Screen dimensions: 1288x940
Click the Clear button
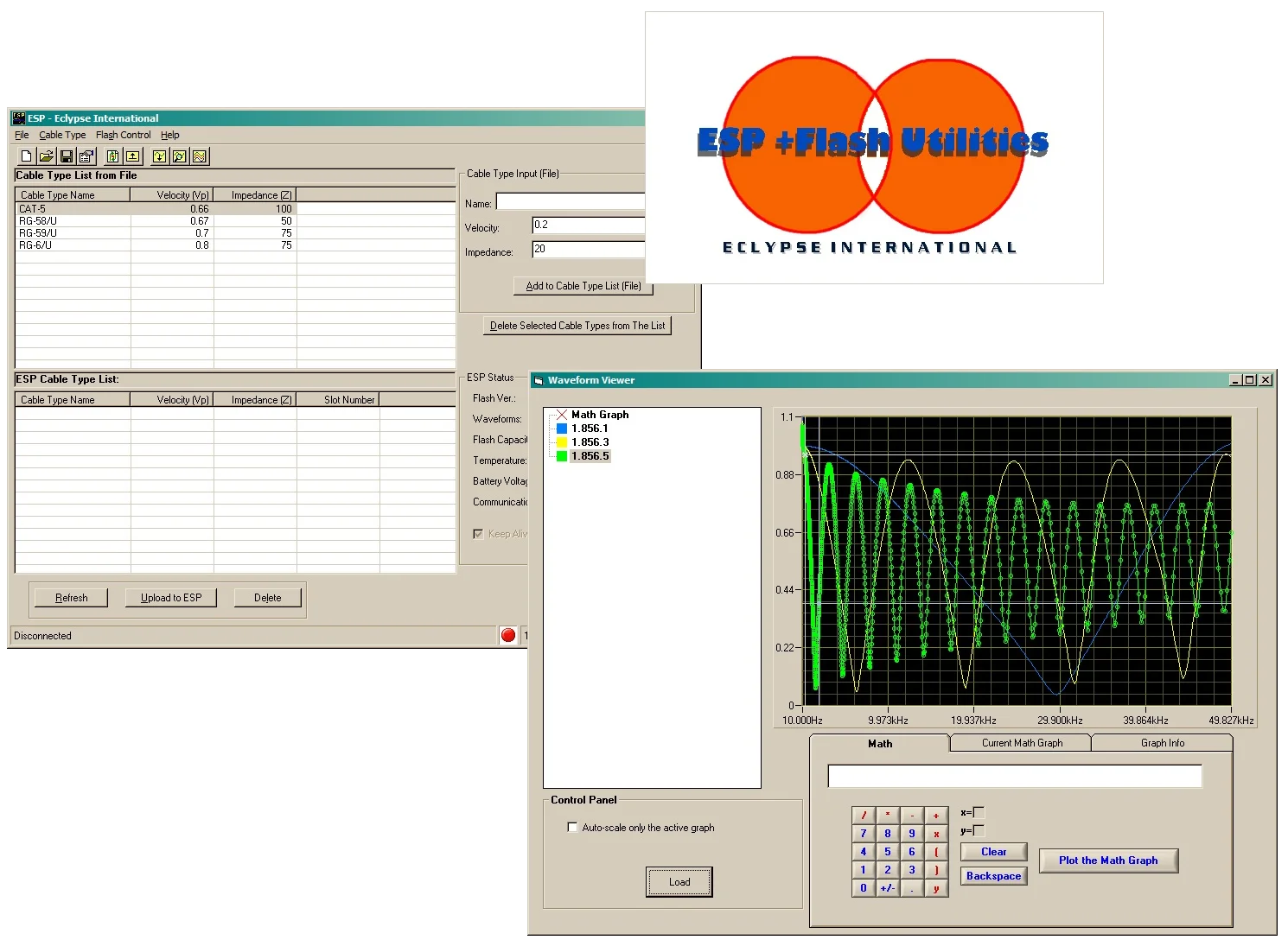pos(994,852)
